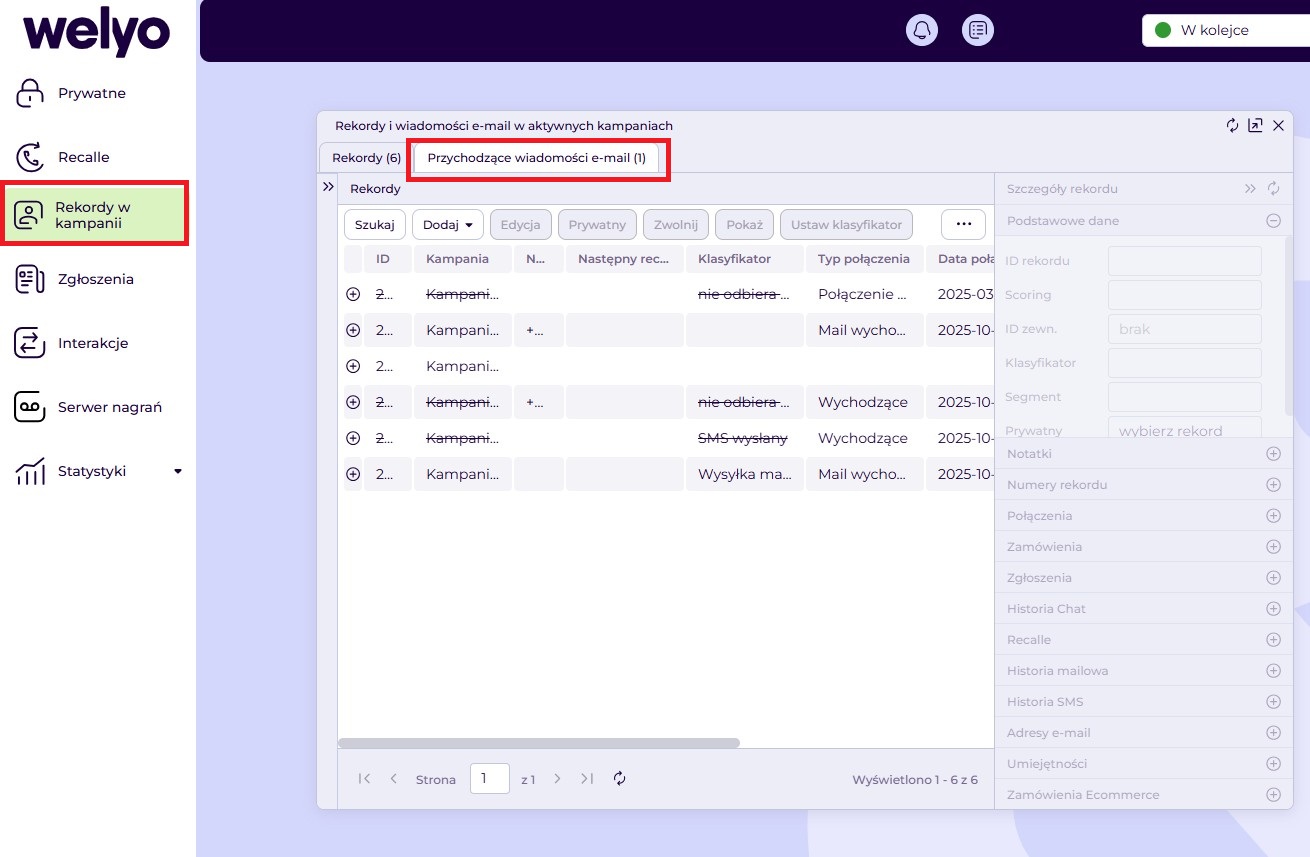
Task: Open the Dodaj dropdown button
Action: pyautogui.click(x=448, y=225)
